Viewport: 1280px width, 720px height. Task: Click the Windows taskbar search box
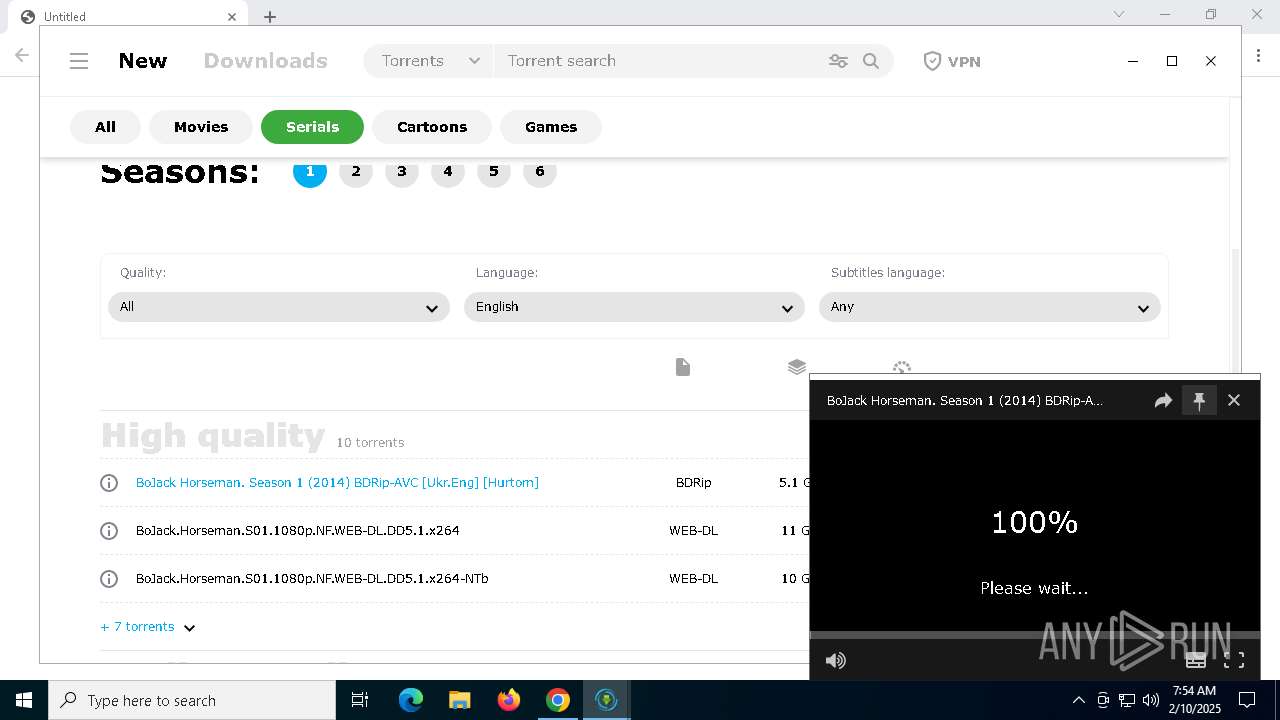tap(192, 700)
